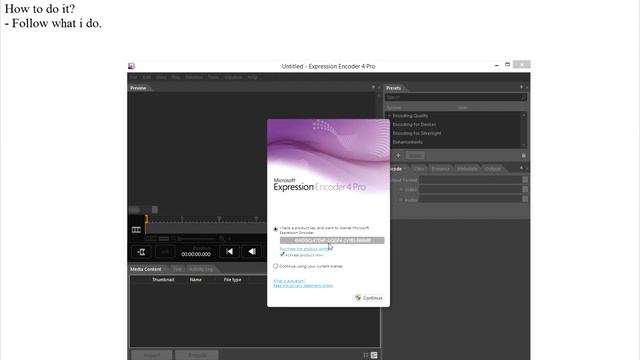Viewport: 640px width, 360px height.
Task: Select the Enhancements preset group
Action: tap(408, 142)
